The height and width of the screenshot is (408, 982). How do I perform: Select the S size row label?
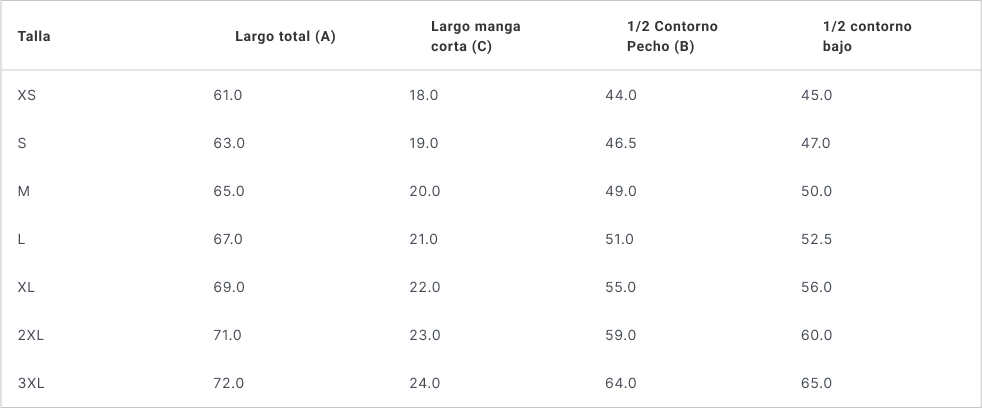coord(22,143)
